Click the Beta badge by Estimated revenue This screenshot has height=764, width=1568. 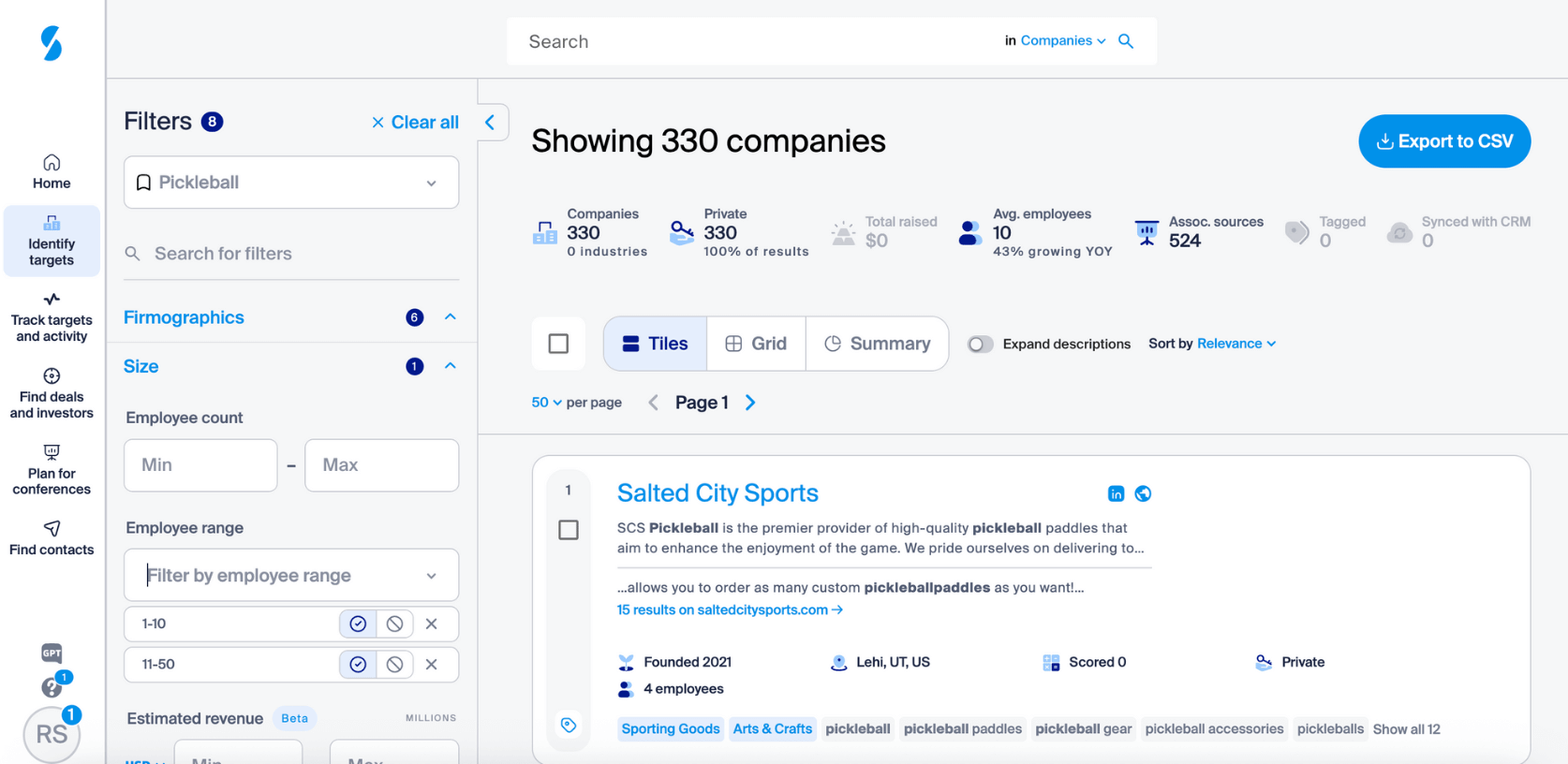tap(294, 719)
